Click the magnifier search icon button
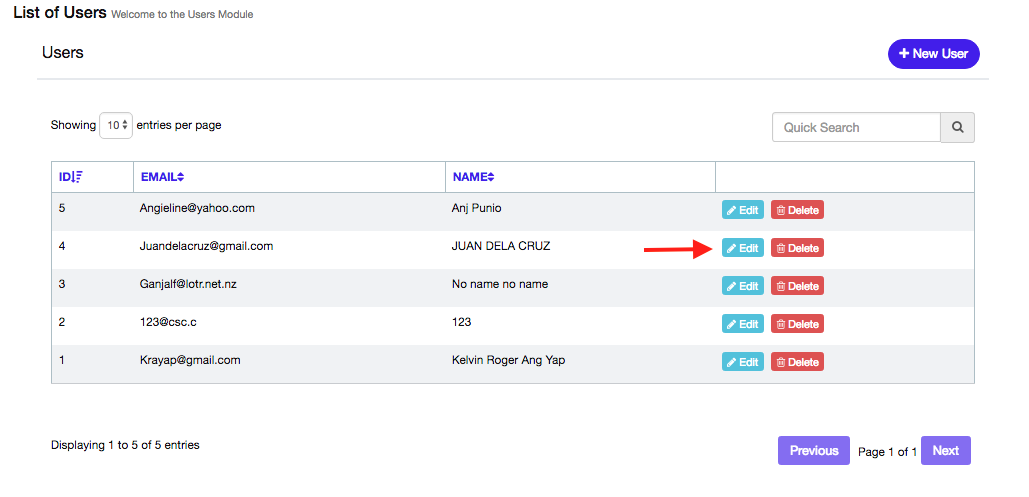This screenshot has height=497, width=1029. click(x=957, y=128)
